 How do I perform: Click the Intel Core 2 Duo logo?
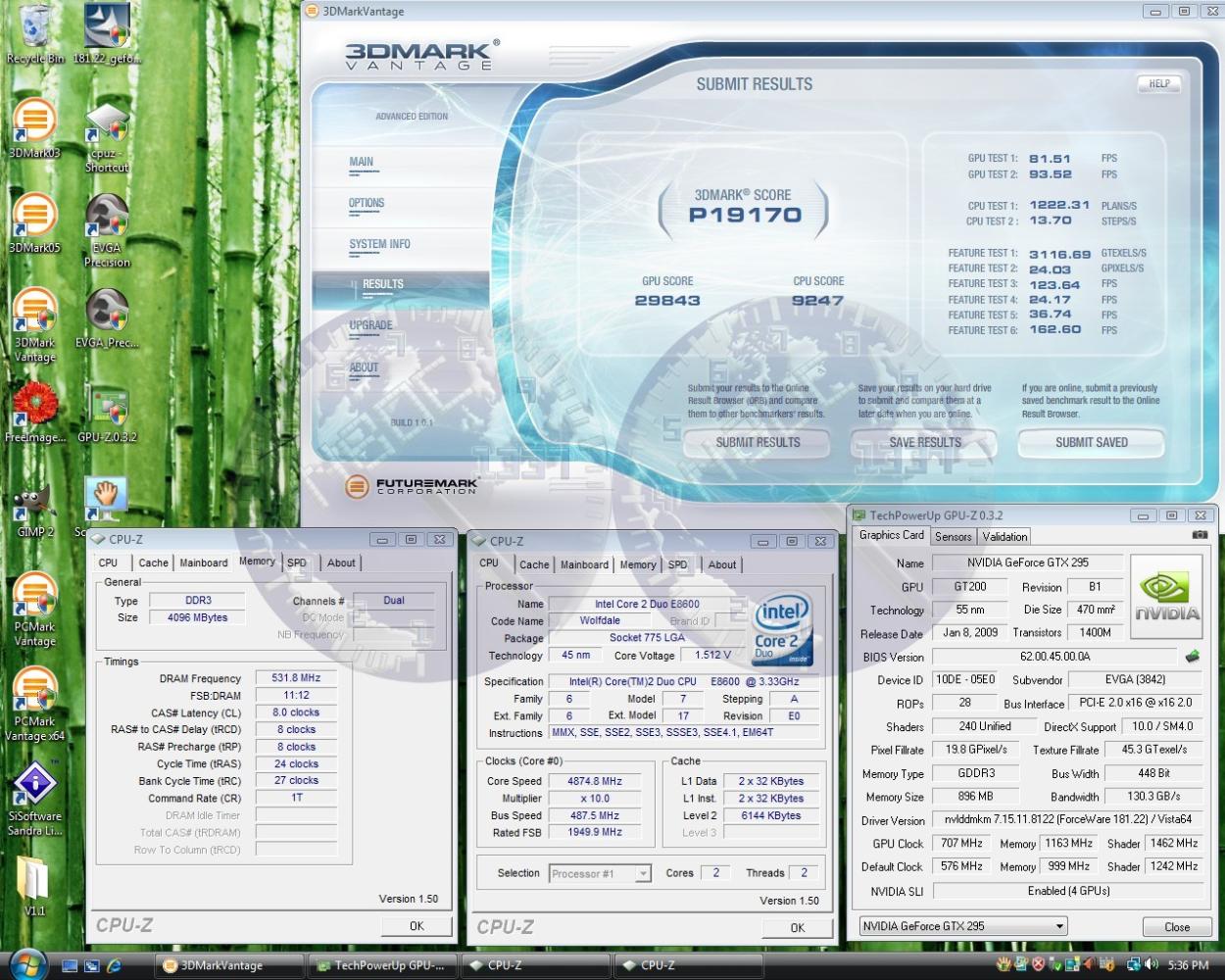pos(781,630)
